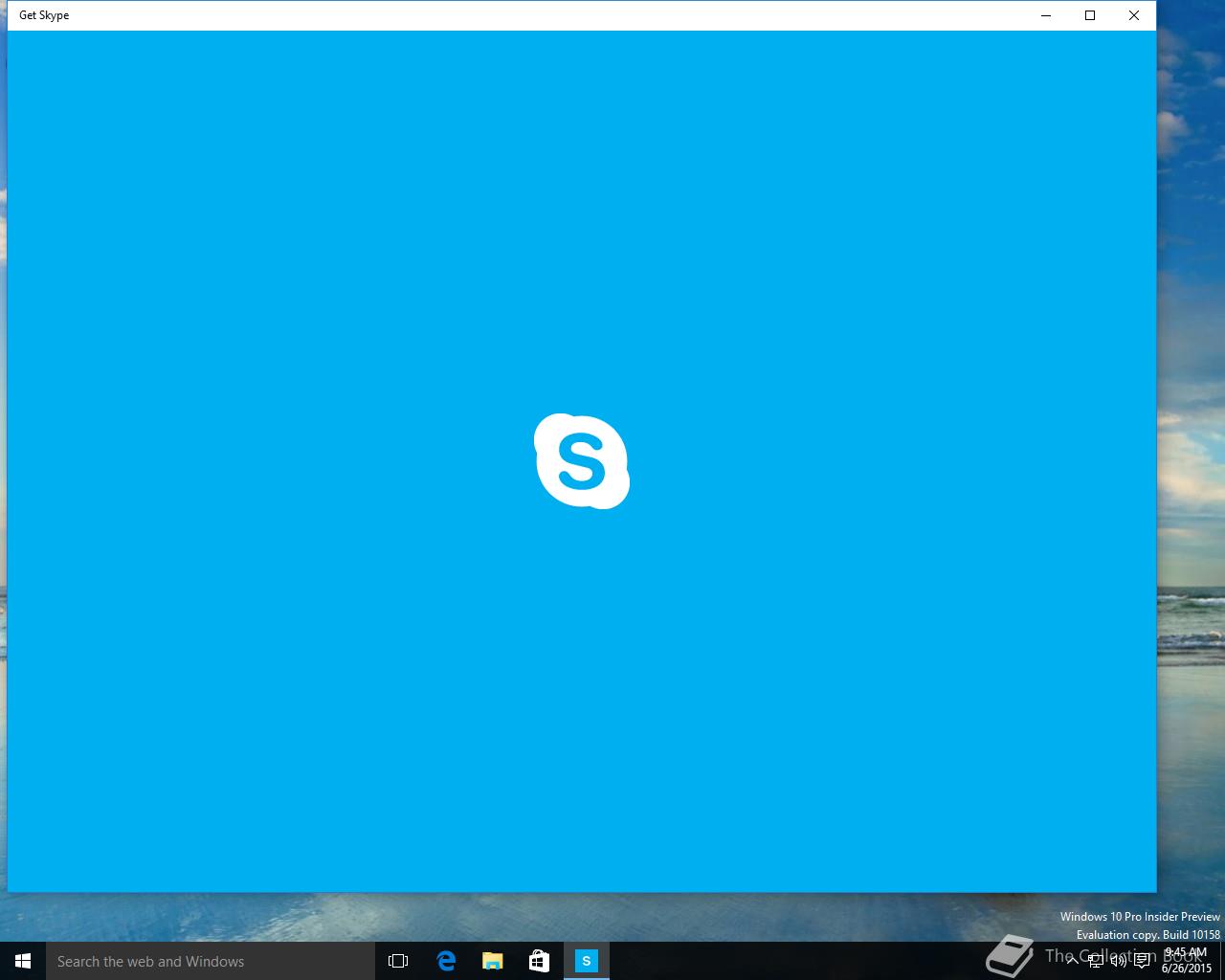Open the Action Center notifications icon
Screen dimensions: 1225x980
[x=1142, y=961]
